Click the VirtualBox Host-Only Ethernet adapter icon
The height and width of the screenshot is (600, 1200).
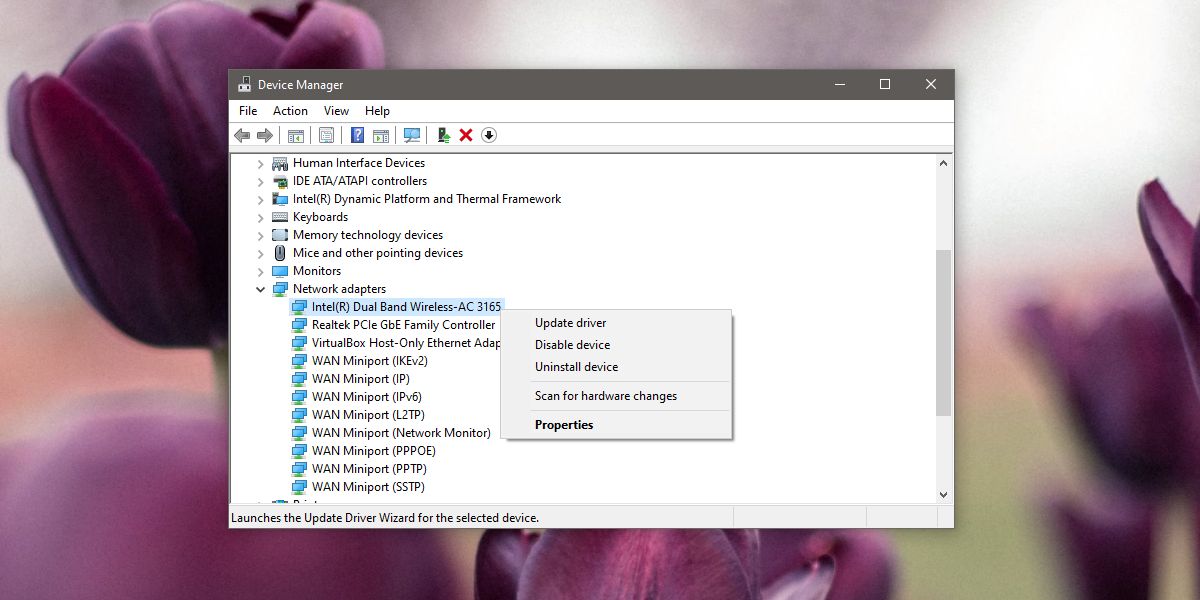299,343
